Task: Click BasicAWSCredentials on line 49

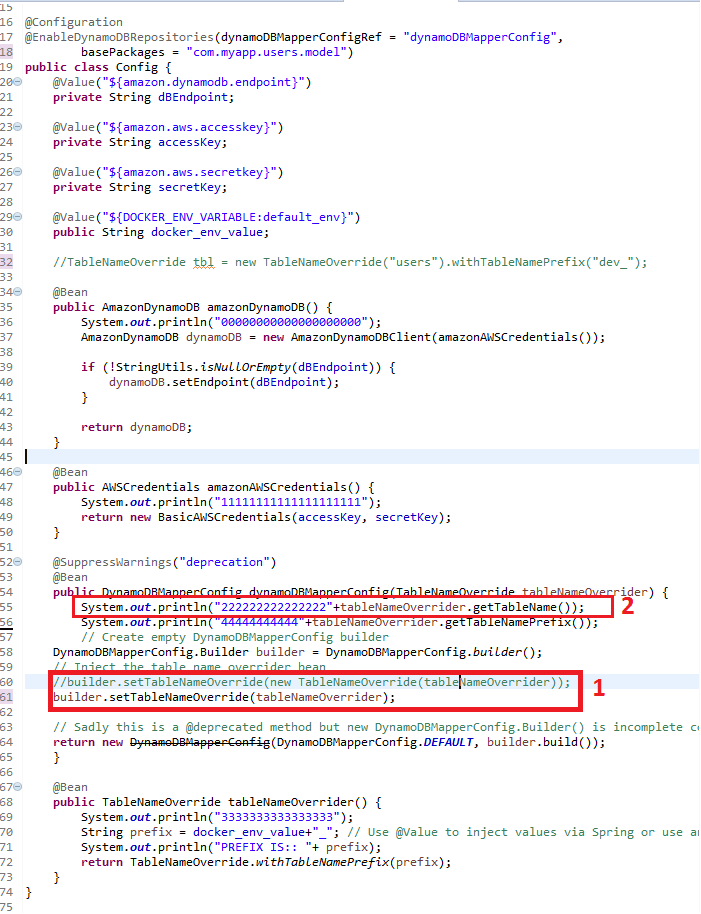Action: click(x=224, y=518)
